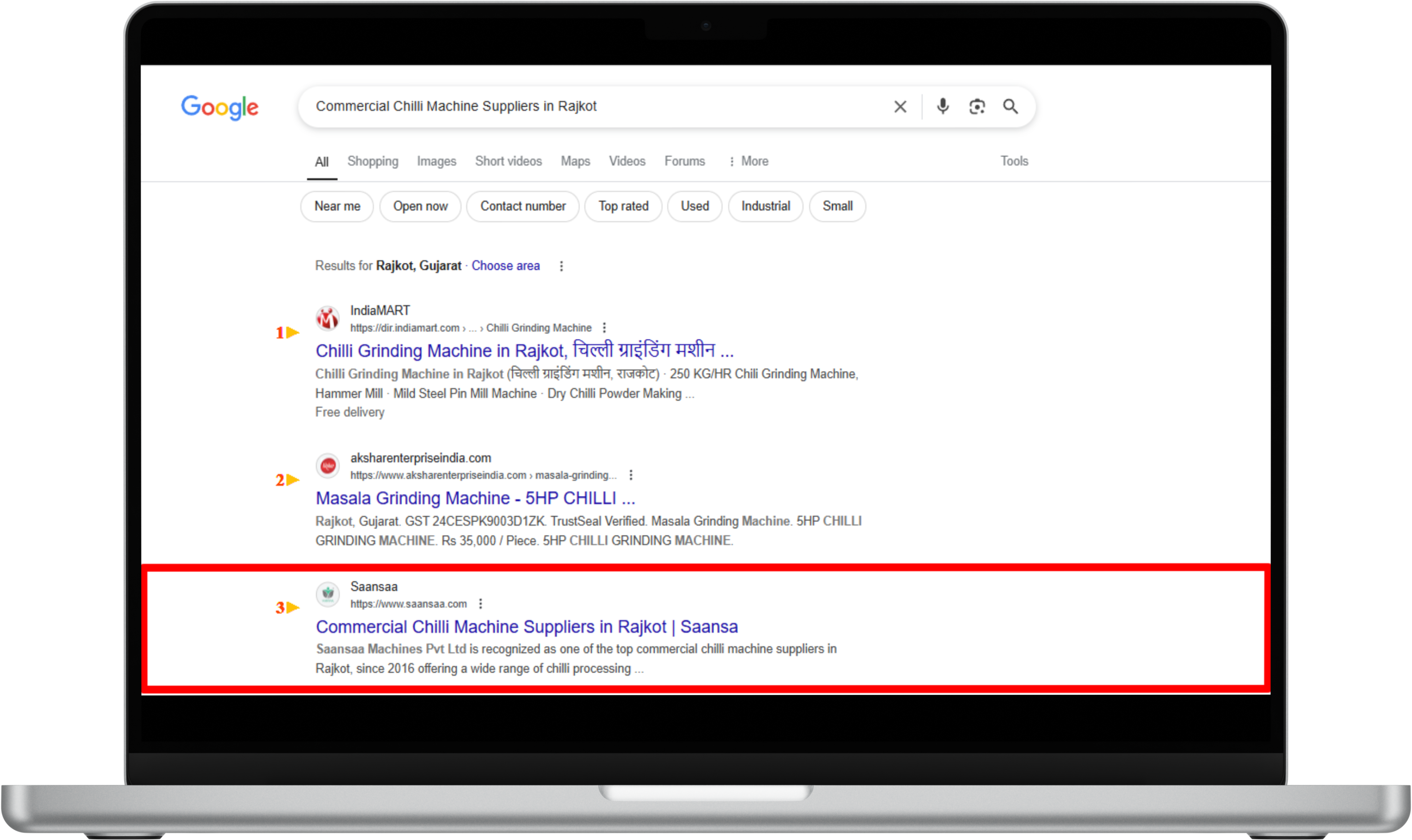1412x840 pixels.
Task: Apply the Near me filter chip
Action: pyautogui.click(x=337, y=206)
